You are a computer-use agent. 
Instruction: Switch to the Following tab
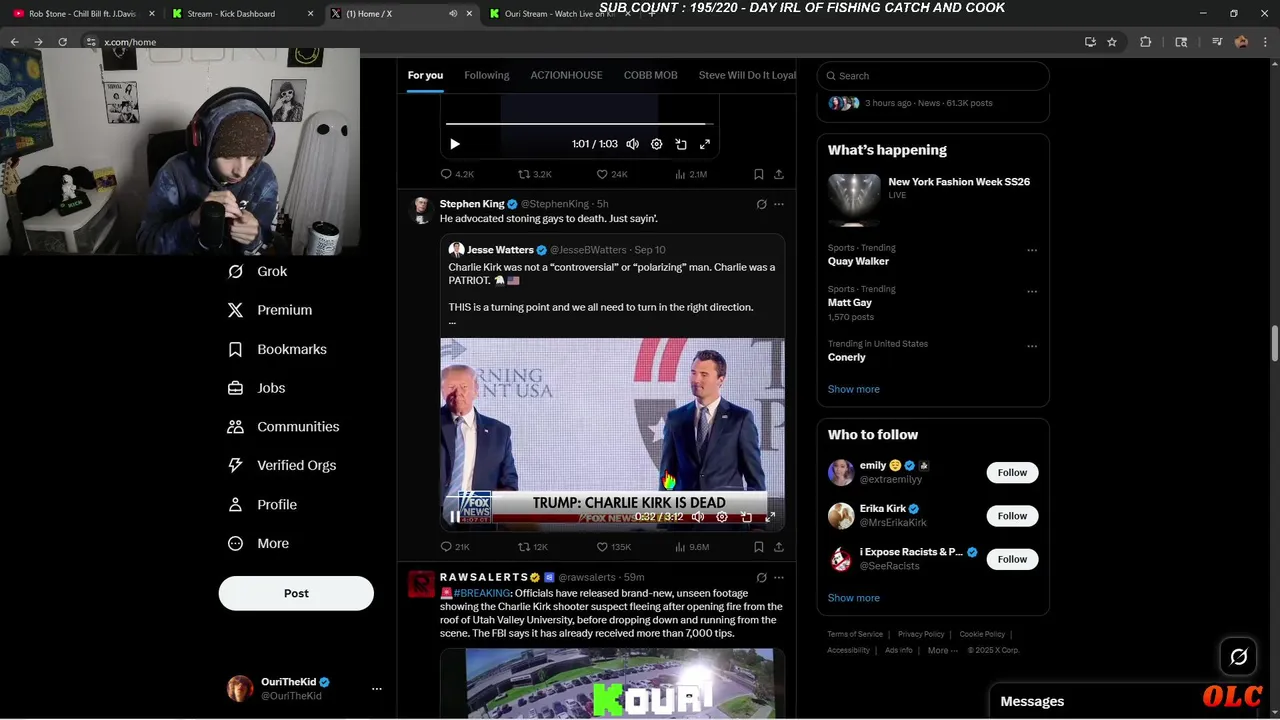(487, 75)
